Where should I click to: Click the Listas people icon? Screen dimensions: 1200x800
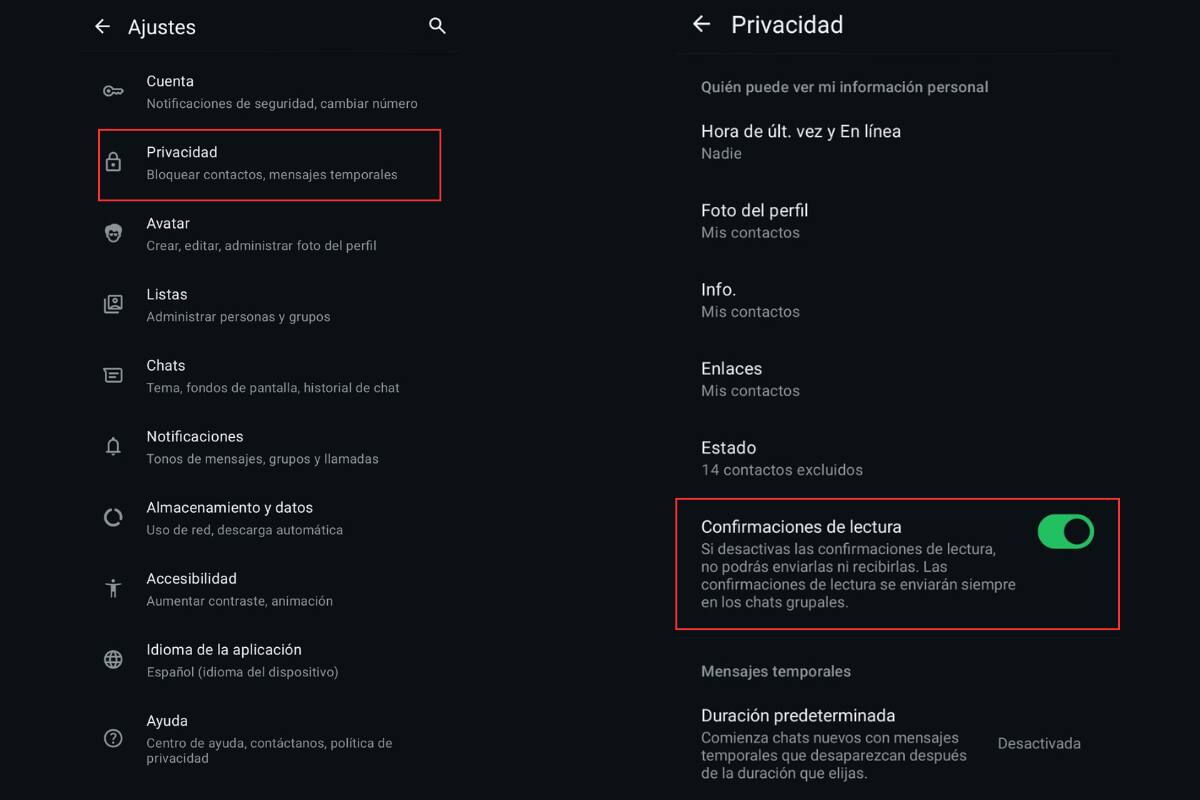tap(113, 303)
